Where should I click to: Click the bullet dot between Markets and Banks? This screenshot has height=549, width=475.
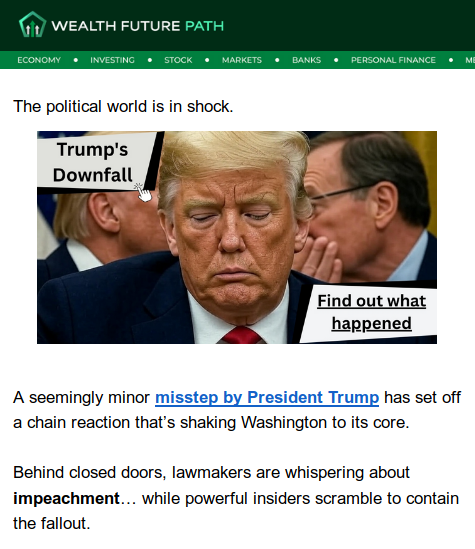coord(277,60)
